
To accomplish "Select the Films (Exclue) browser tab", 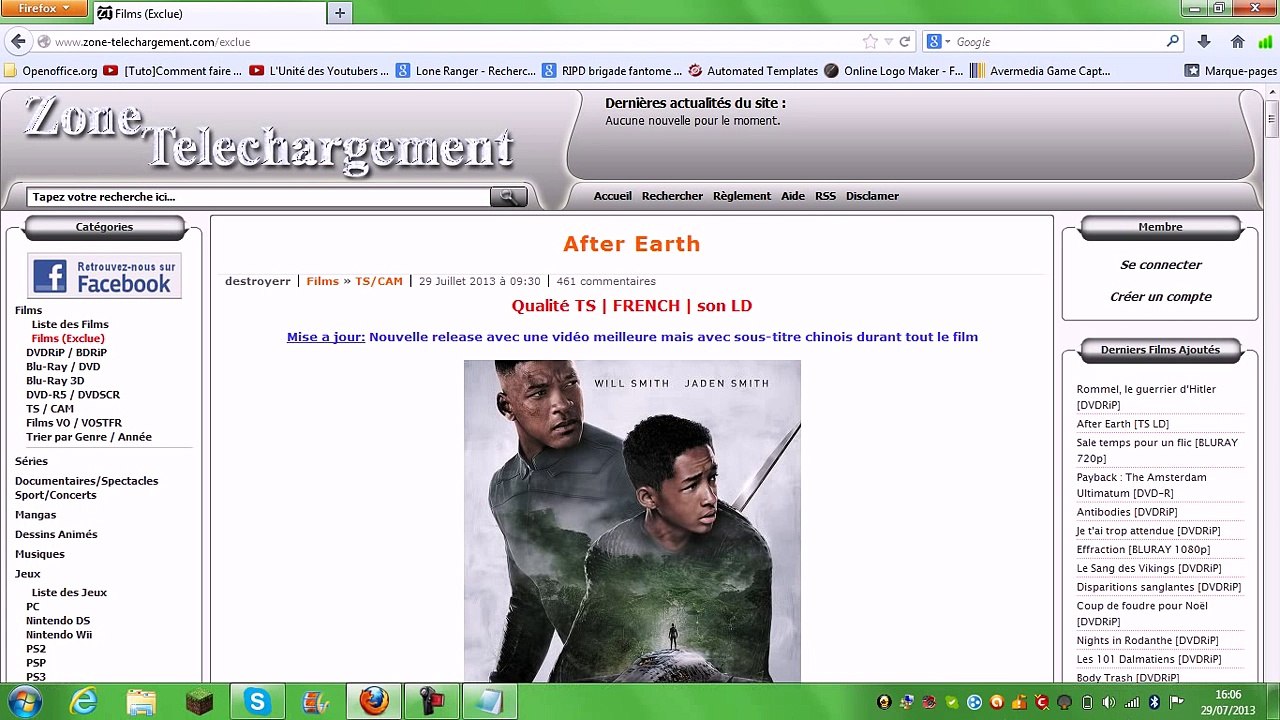I will [x=210, y=14].
